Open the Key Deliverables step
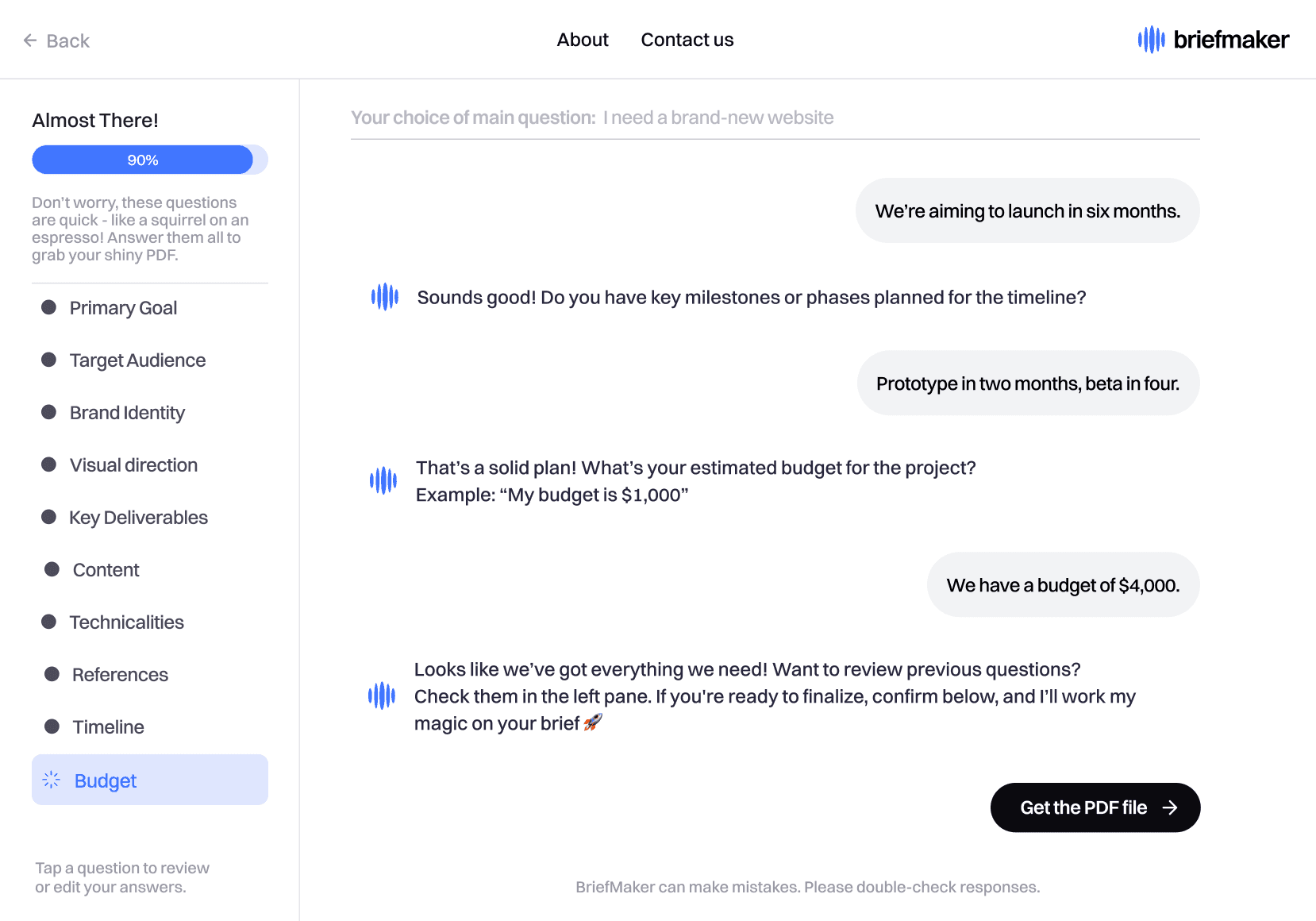Image resolution: width=1316 pixels, height=921 pixels. pyautogui.click(x=138, y=518)
